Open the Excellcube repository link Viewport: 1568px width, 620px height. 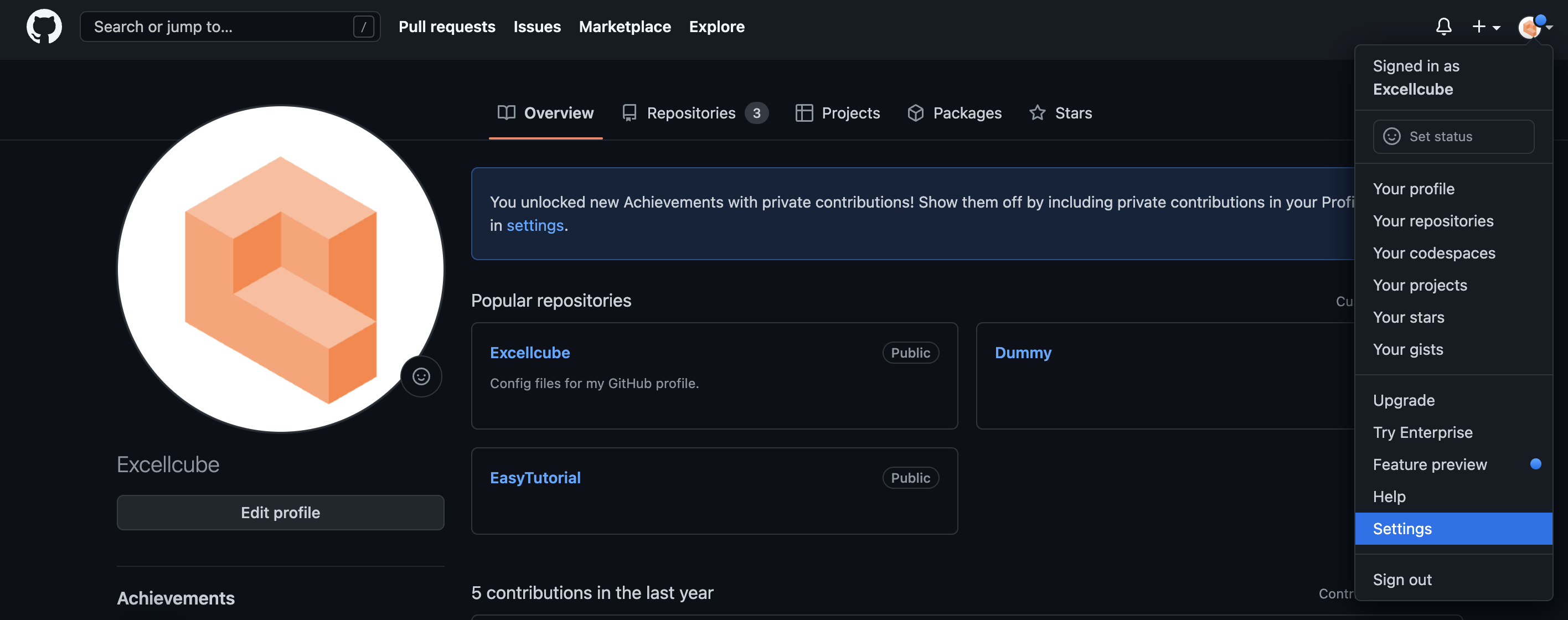click(529, 353)
